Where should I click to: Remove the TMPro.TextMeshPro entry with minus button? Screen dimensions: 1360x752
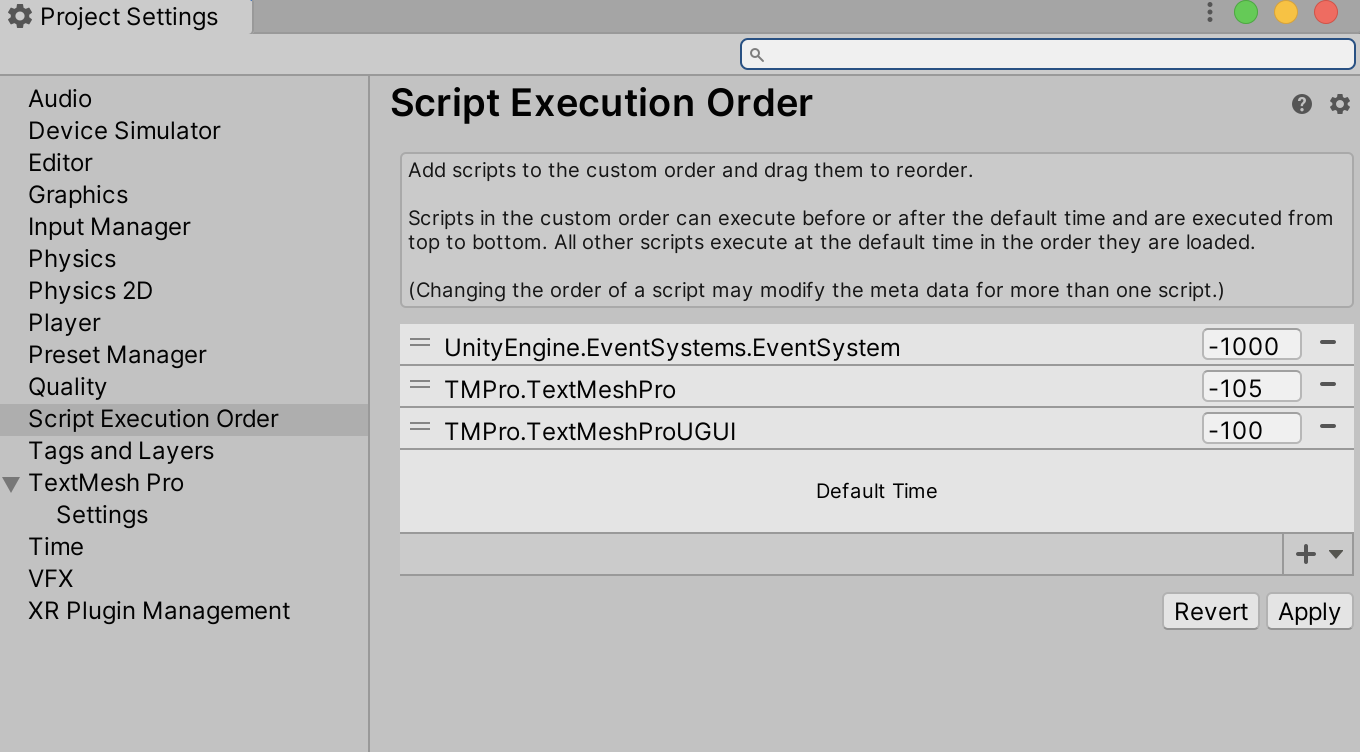[1328, 384]
